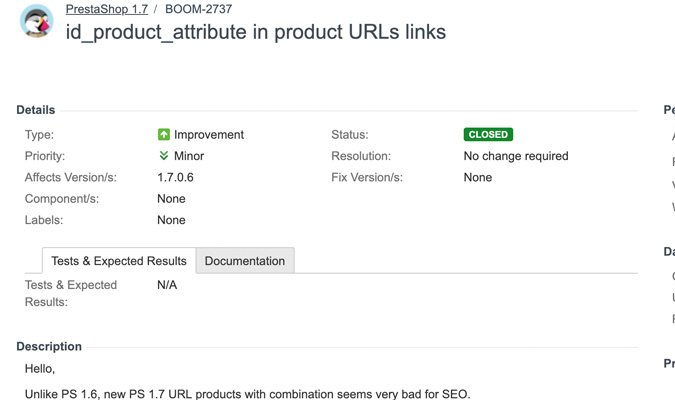Click the No change required resolution value
This screenshot has height=400, width=675.
tap(516, 156)
